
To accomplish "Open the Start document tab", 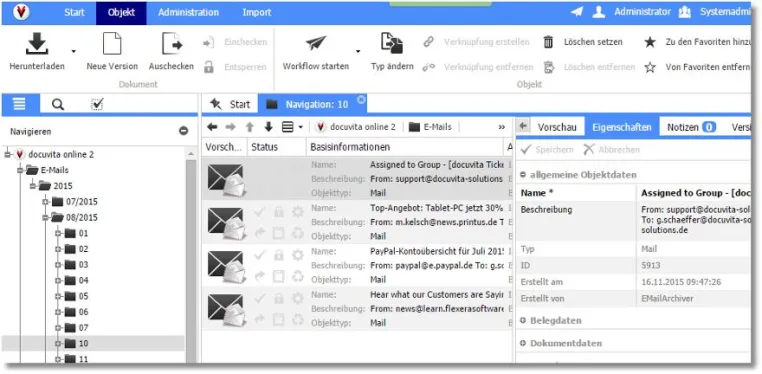I will point(230,104).
